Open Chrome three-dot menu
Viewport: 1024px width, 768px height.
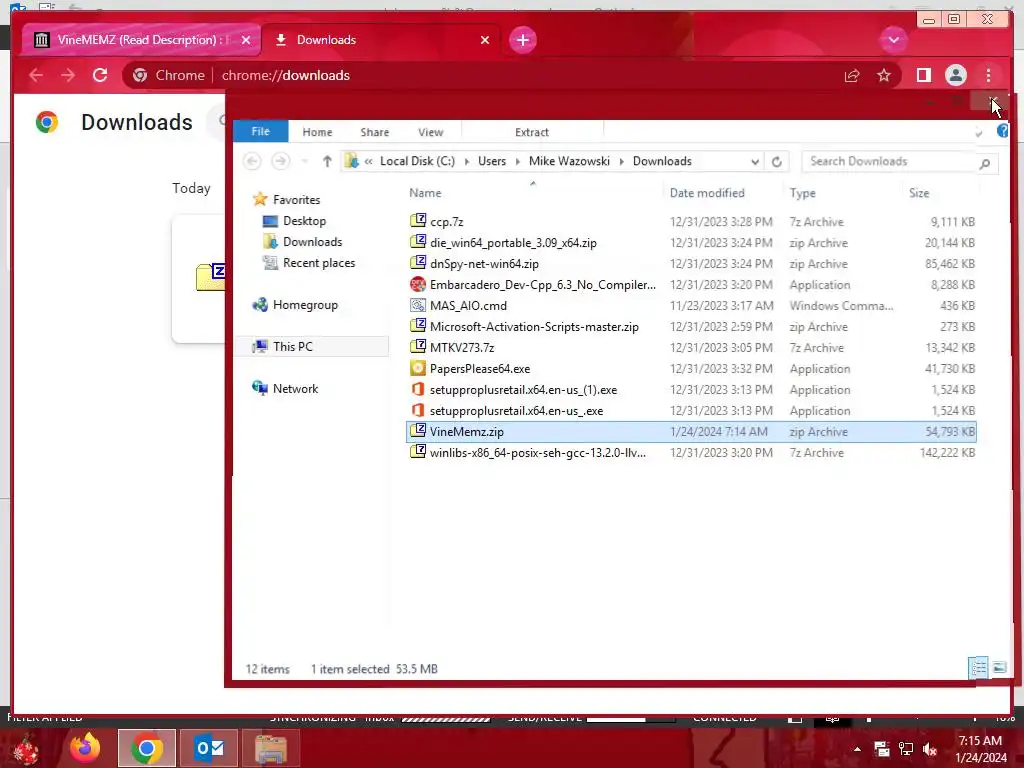point(989,75)
